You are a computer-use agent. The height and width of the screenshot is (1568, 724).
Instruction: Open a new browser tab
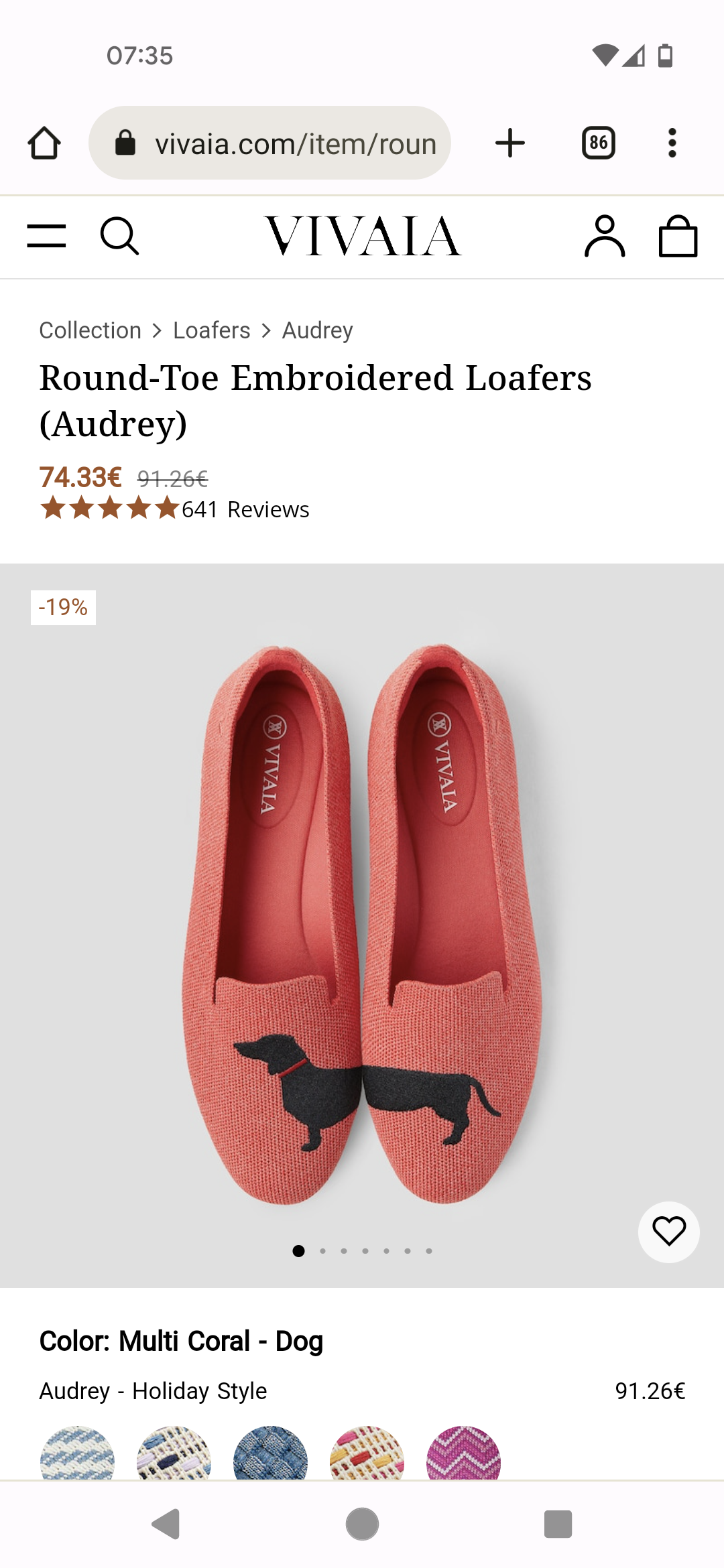[510, 143]
